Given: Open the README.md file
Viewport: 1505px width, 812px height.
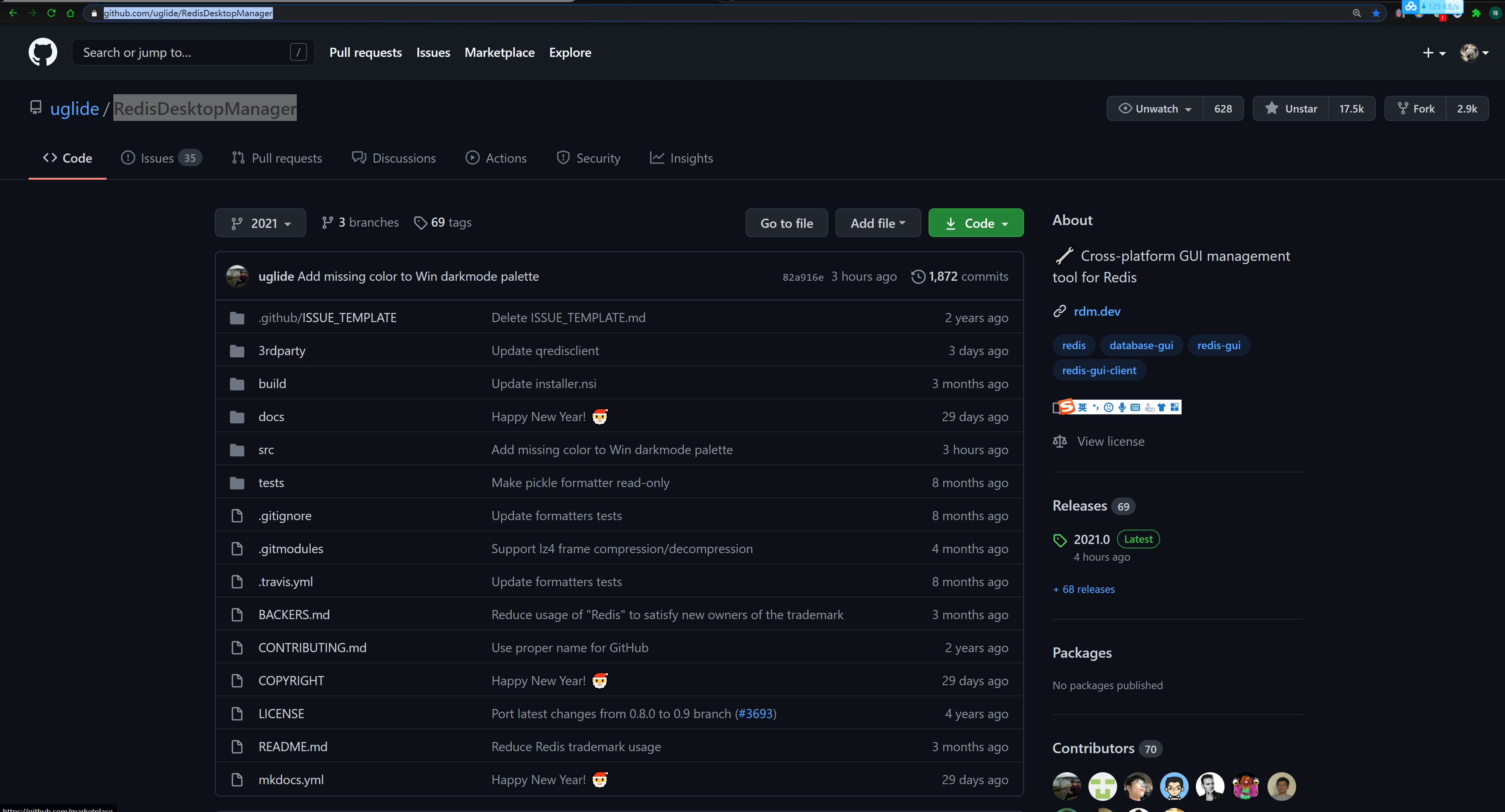Looking at the screenshot, I should tap(293, 746).
